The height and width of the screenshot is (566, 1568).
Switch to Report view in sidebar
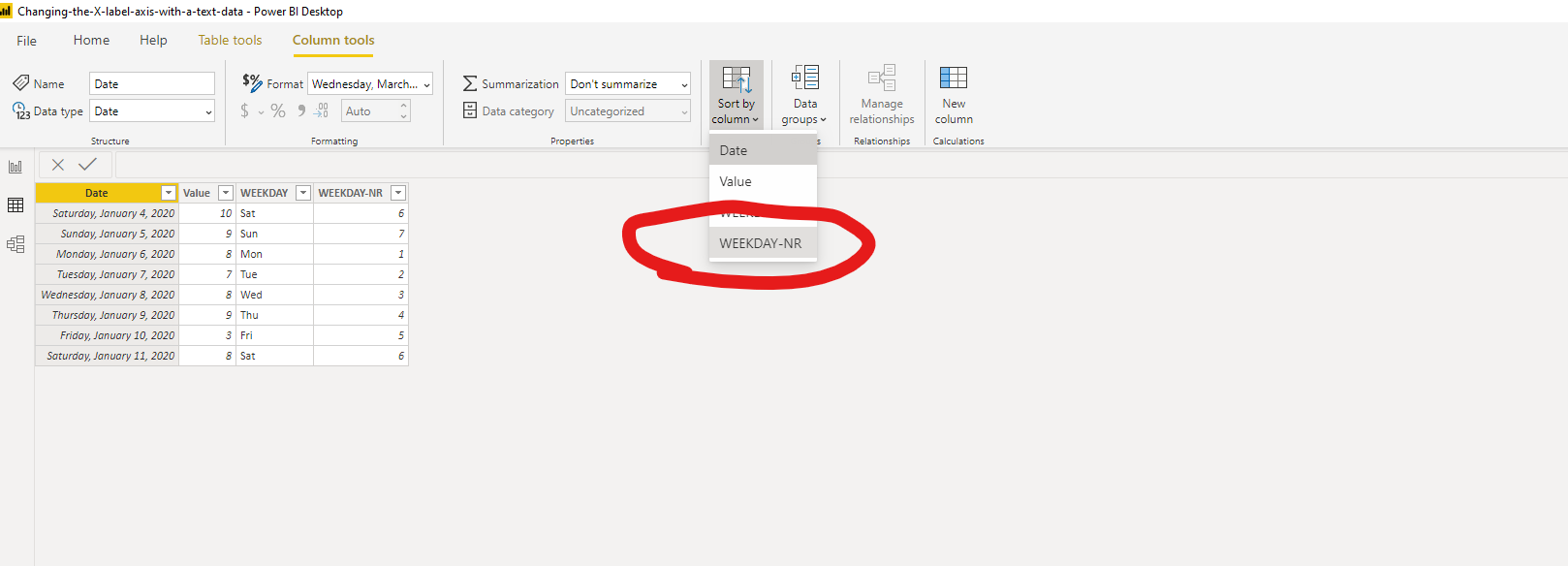click(x=16, y=167)
